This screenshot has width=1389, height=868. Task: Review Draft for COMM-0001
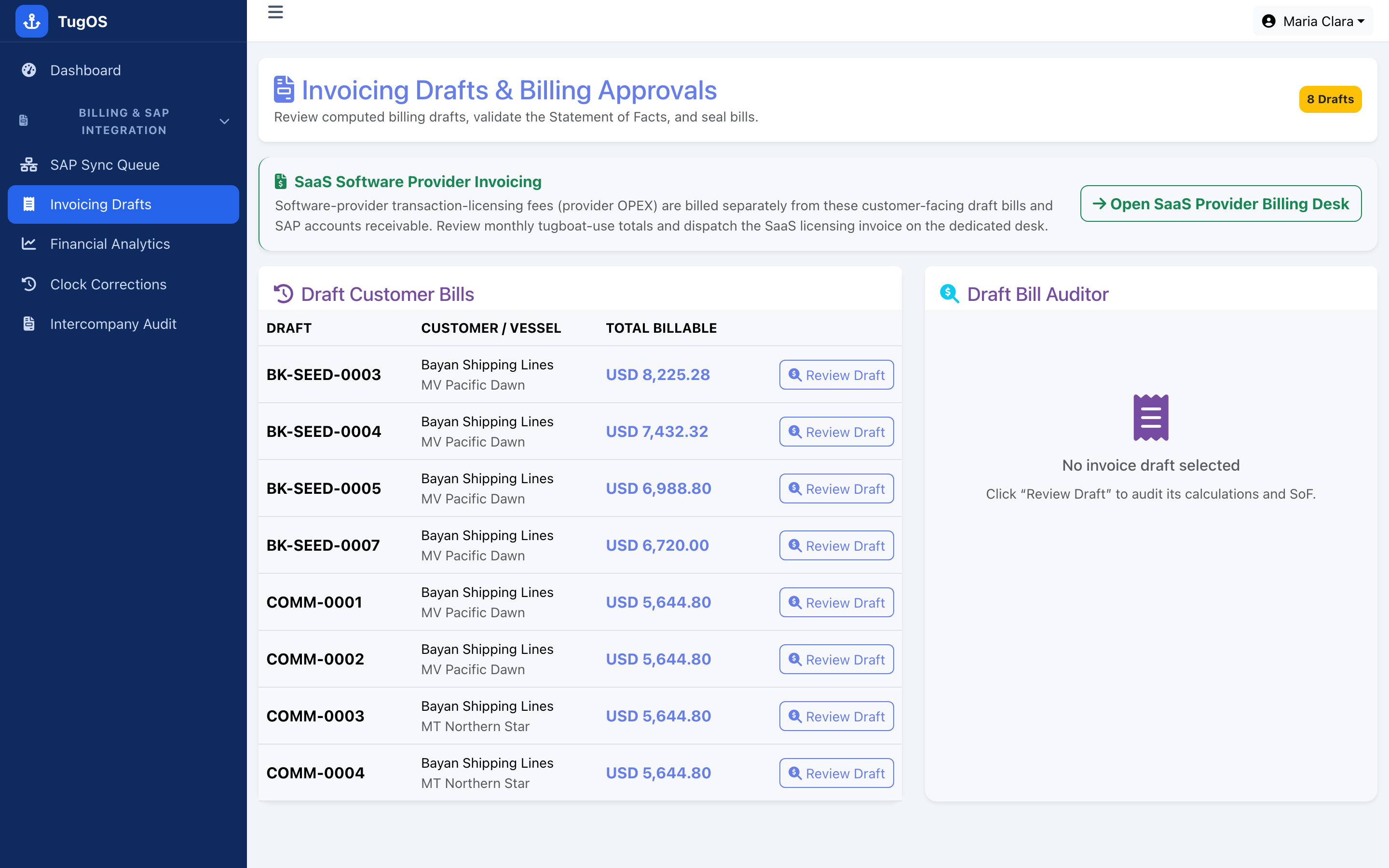point(836,602)
